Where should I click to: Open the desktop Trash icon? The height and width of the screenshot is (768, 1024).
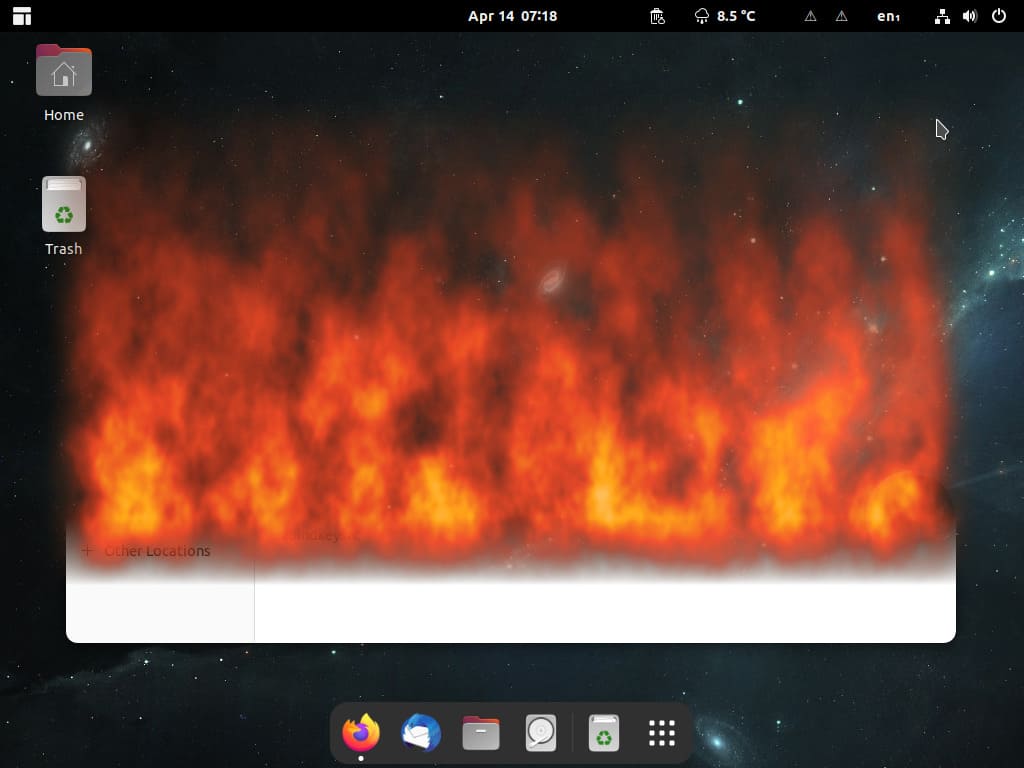coord(64,216)
